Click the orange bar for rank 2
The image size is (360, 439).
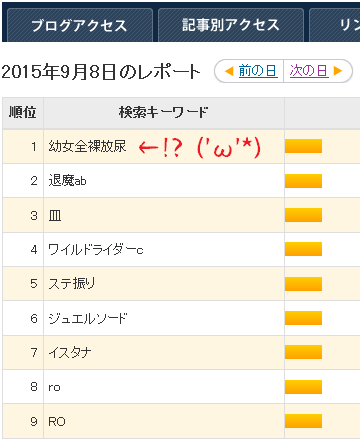pyautogui.click(x=303, y=181)
